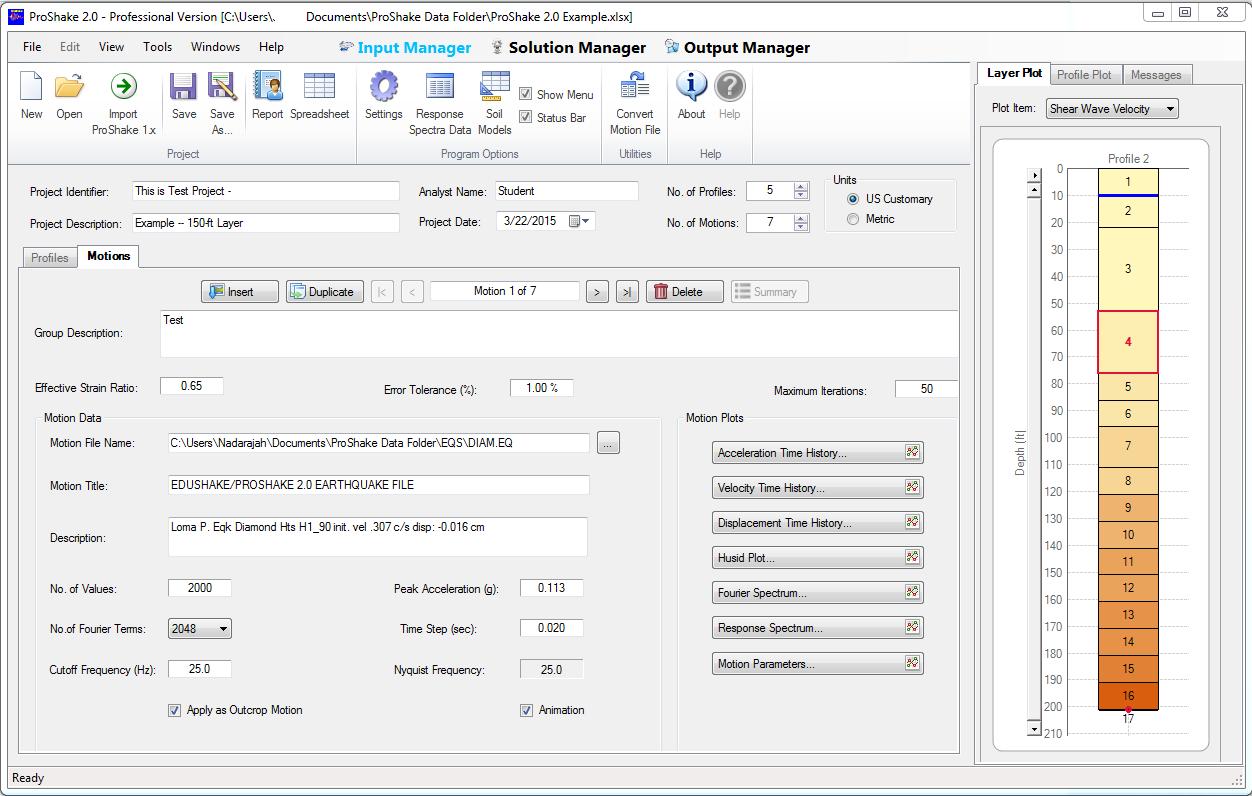This screenshot has width=1252, height=796.
Task: Click the Analyst Name field
Action: pyautogui.click(x=567, y=191)
